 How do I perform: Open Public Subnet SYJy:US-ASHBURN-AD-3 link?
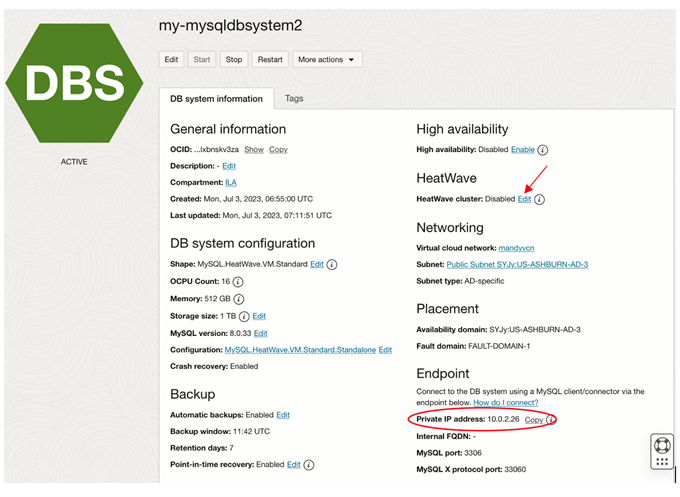(x=517, y=265)
